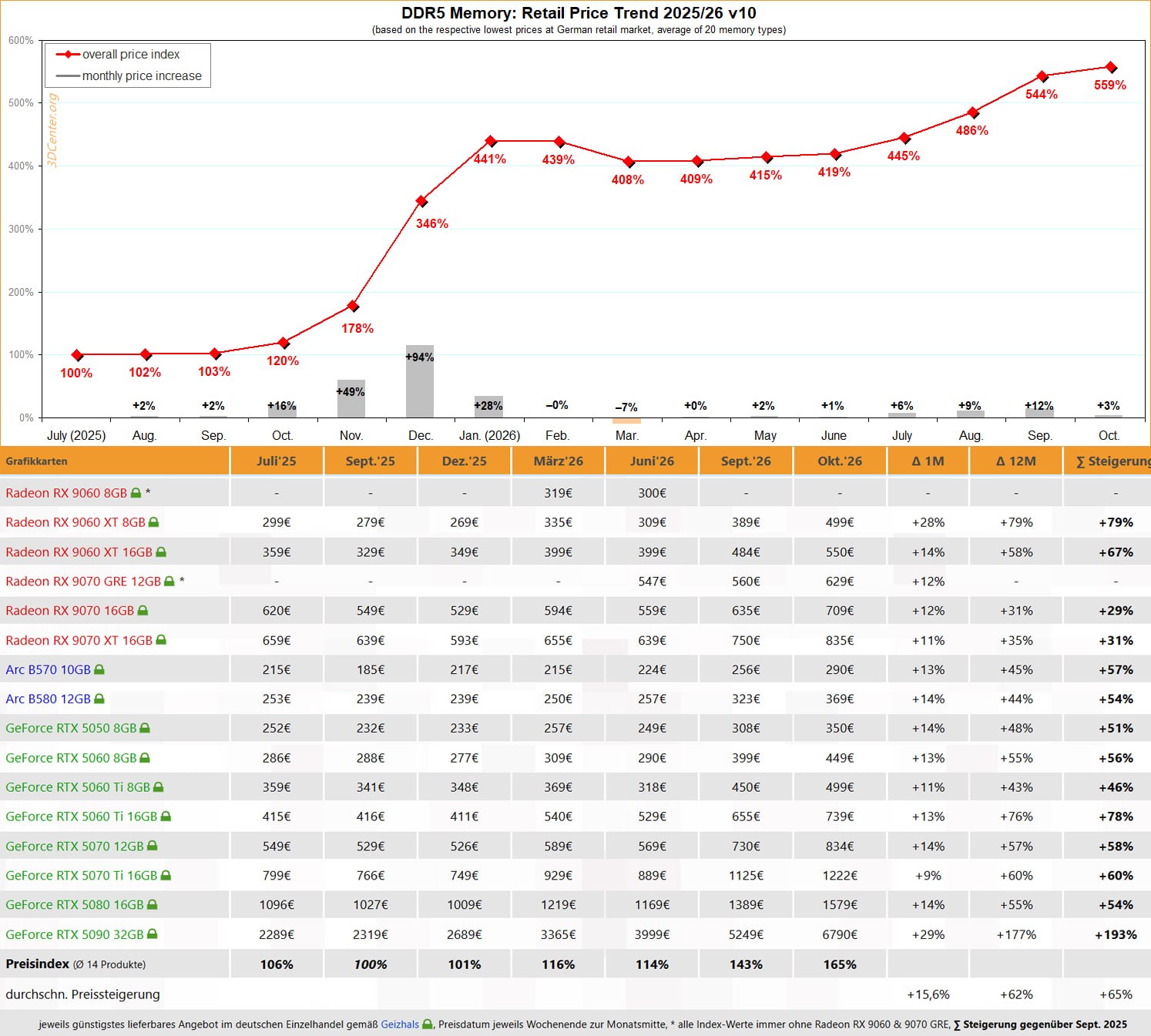Screen dimensions: 1151x1036
Task: Click the lock icon beside GeForce RTX 5070 Ti 16GB
Action: coord(166,876)
